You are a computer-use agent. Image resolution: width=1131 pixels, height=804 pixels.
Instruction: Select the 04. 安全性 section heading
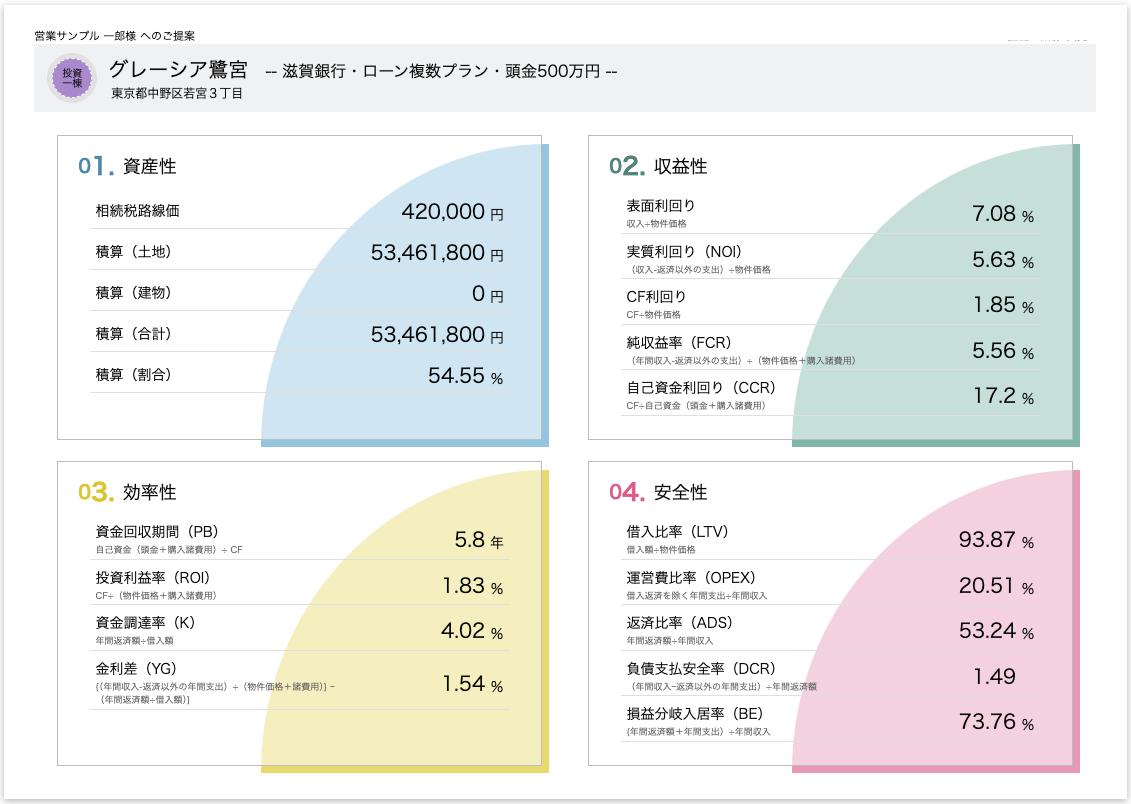(658, 492)
